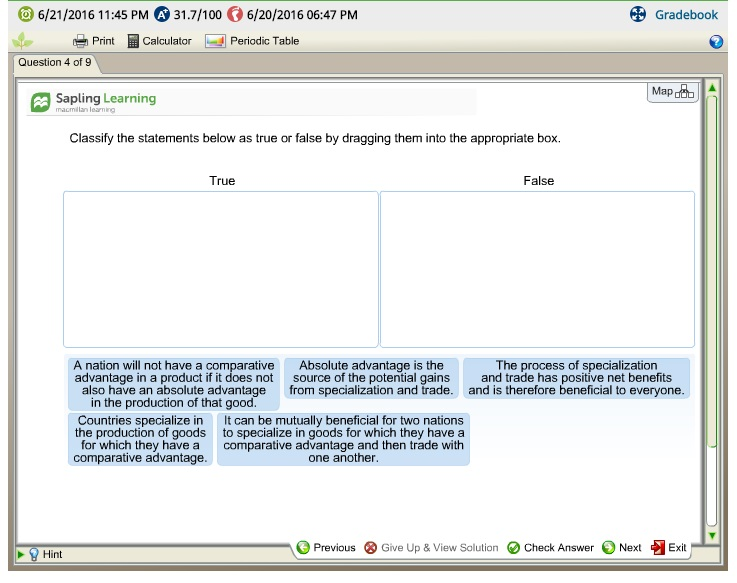The width and height of the screenshot is (737, 583).
Task: Open the Periodic Table
Action: click(252, 41)
